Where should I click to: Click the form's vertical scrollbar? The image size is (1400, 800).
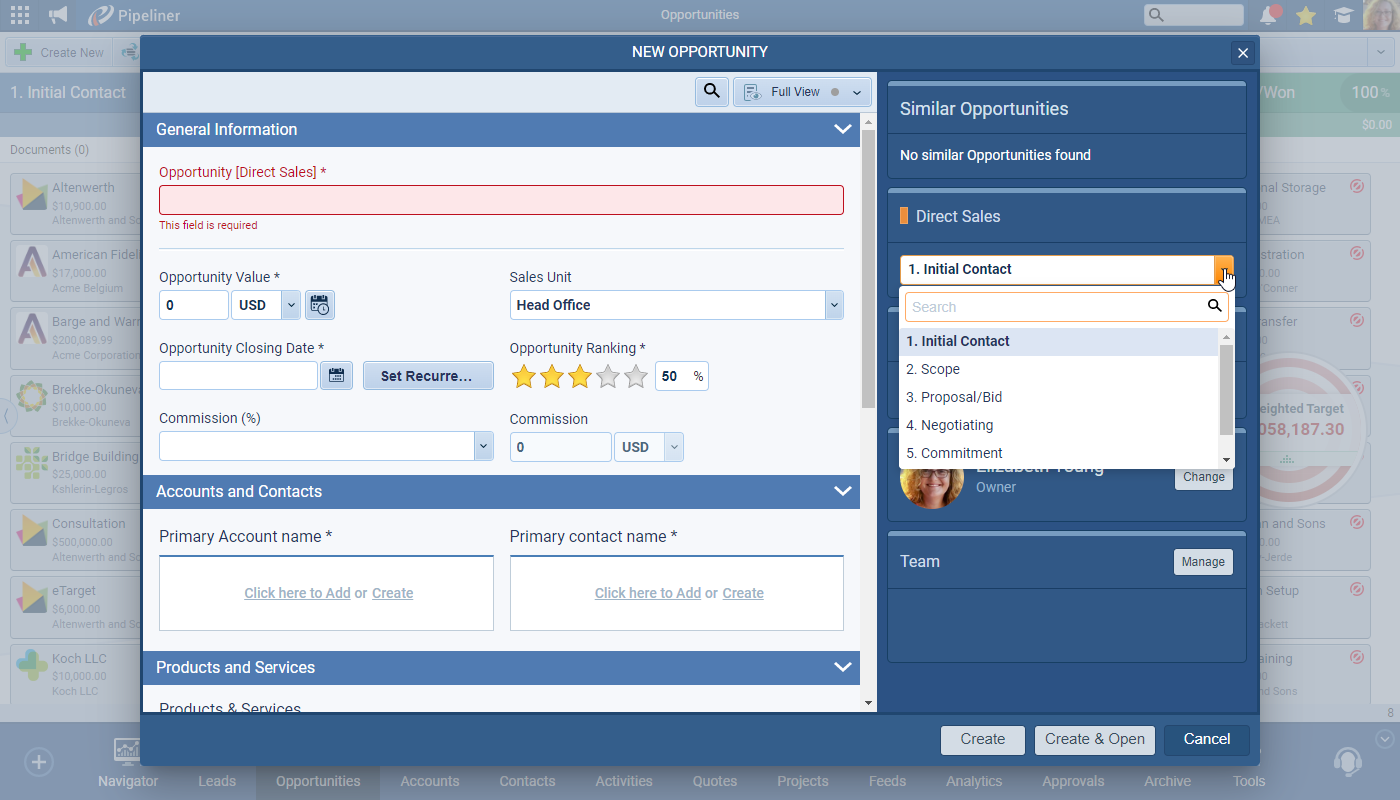click(x=868, y=270)
